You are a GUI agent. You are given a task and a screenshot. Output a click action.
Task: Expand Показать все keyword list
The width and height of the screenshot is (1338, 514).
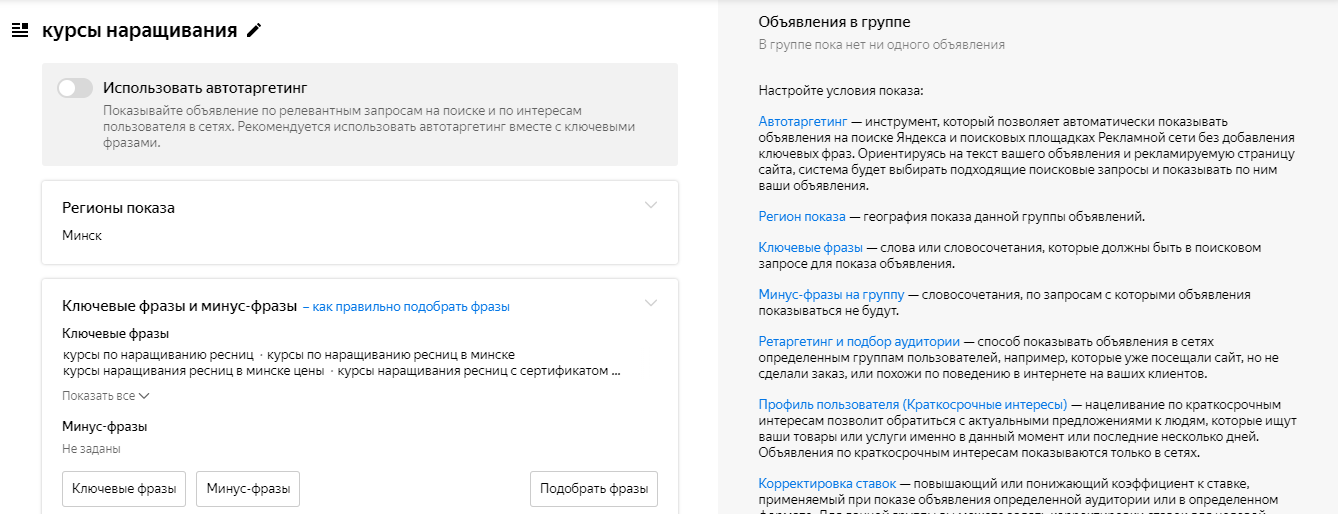106,396
